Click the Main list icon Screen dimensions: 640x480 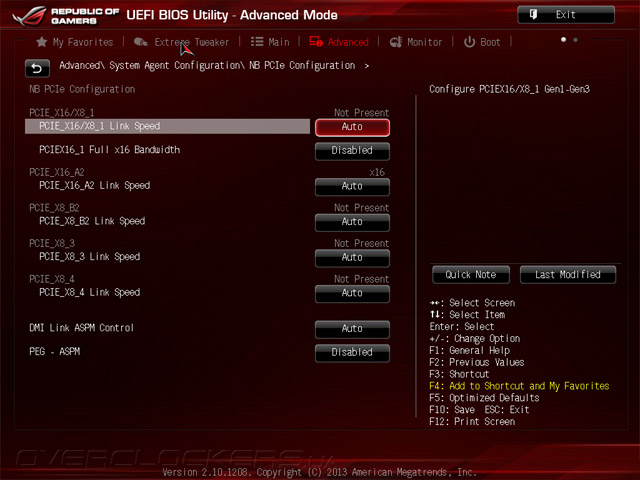(257, 42)
